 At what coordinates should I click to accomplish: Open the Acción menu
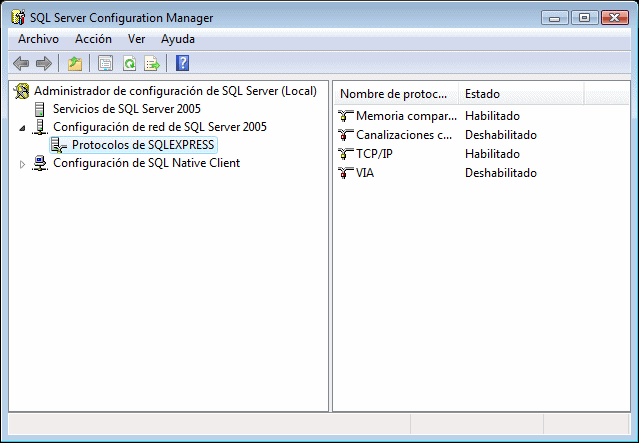(93, 39)
